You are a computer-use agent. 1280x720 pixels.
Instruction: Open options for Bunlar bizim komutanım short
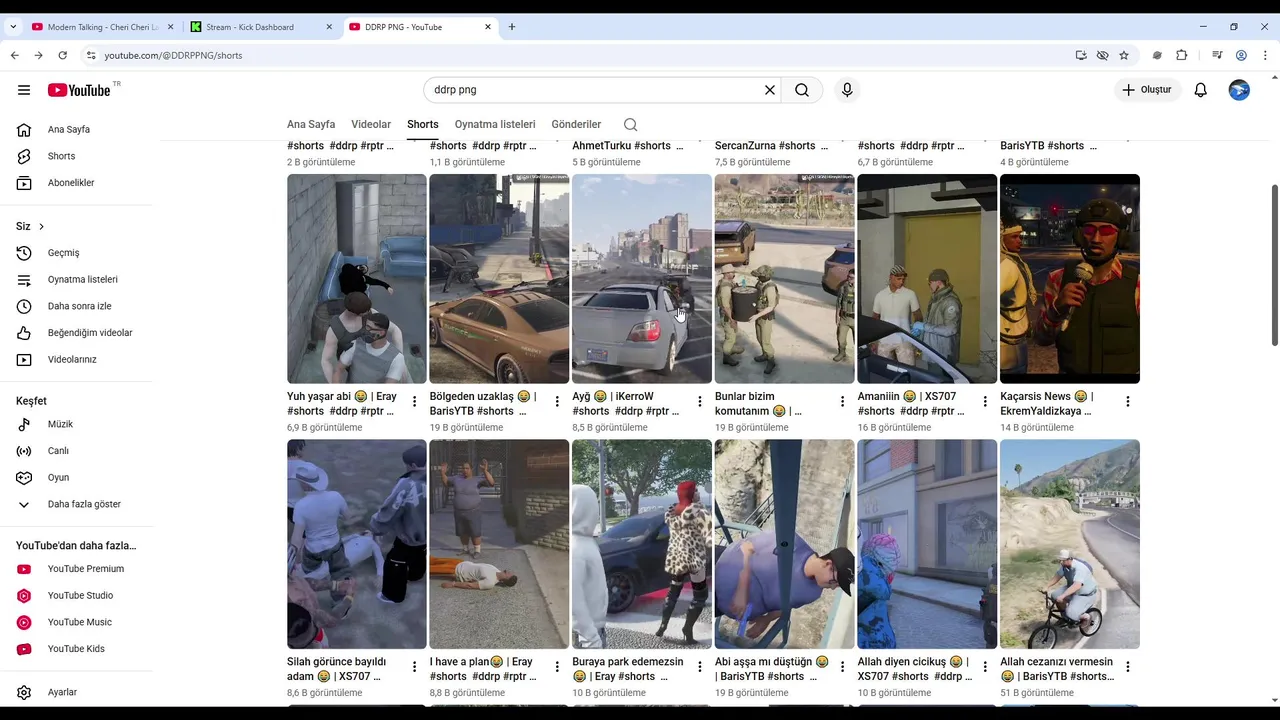pos(842,401)
